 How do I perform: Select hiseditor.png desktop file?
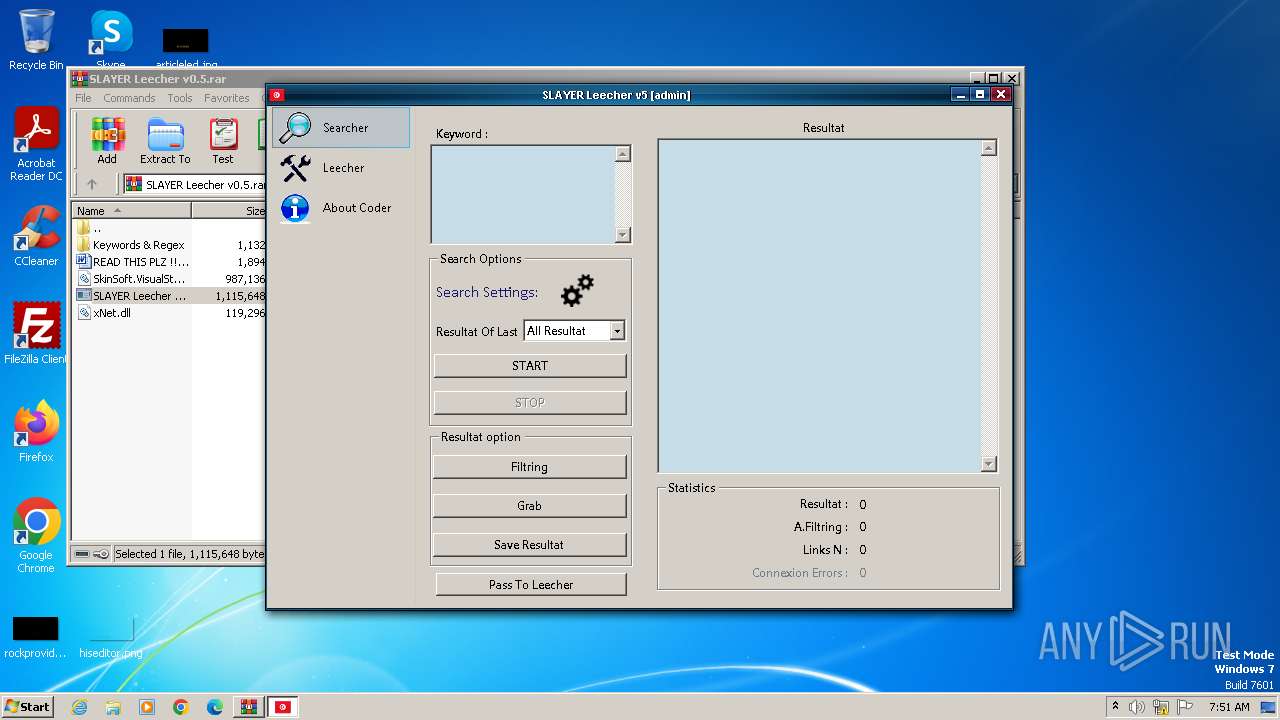[x=111, y=637]
